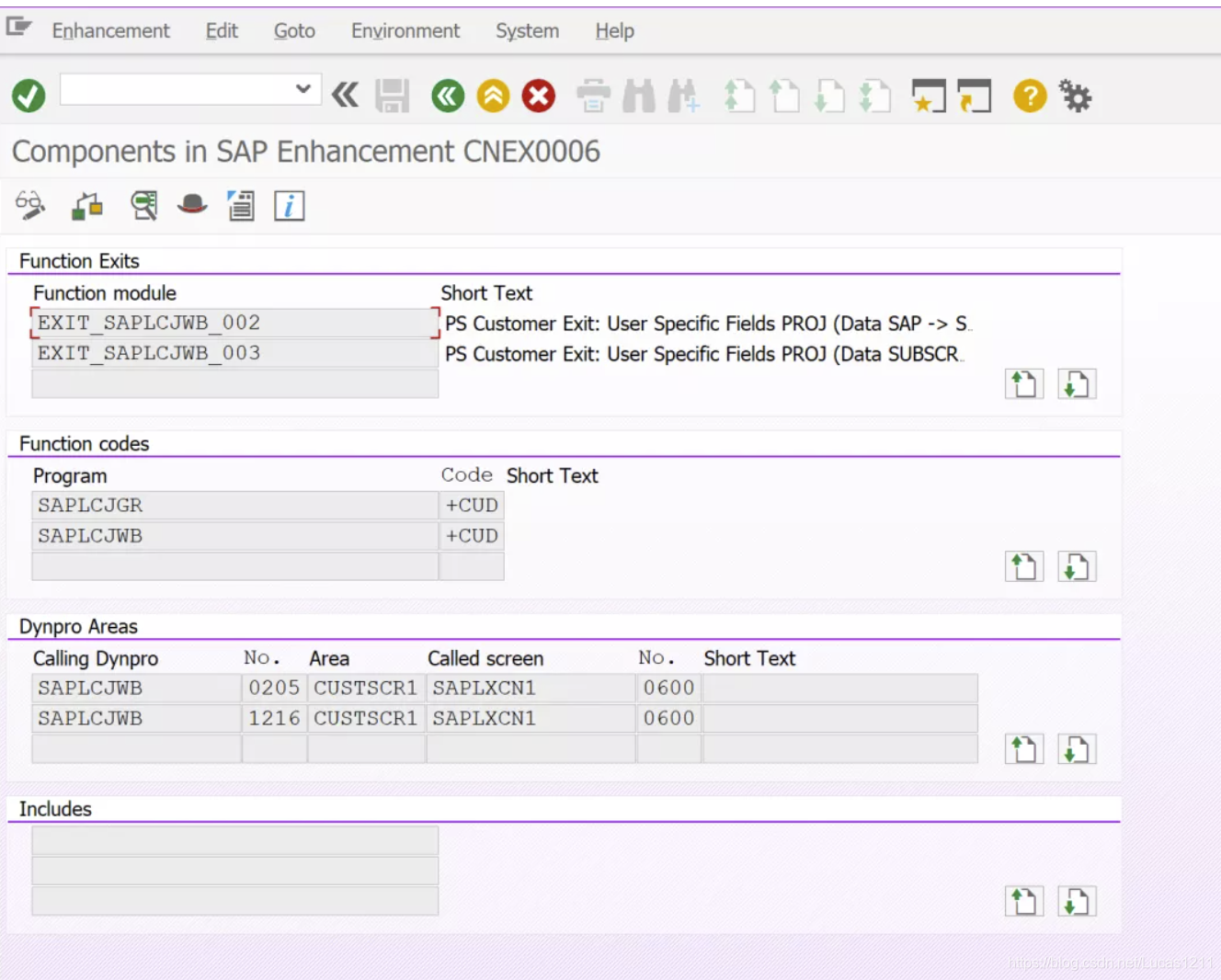Select function module EXIT_SAPLCJWB_002
This screenshot has height=980, width=1221.
click(235, 323)
